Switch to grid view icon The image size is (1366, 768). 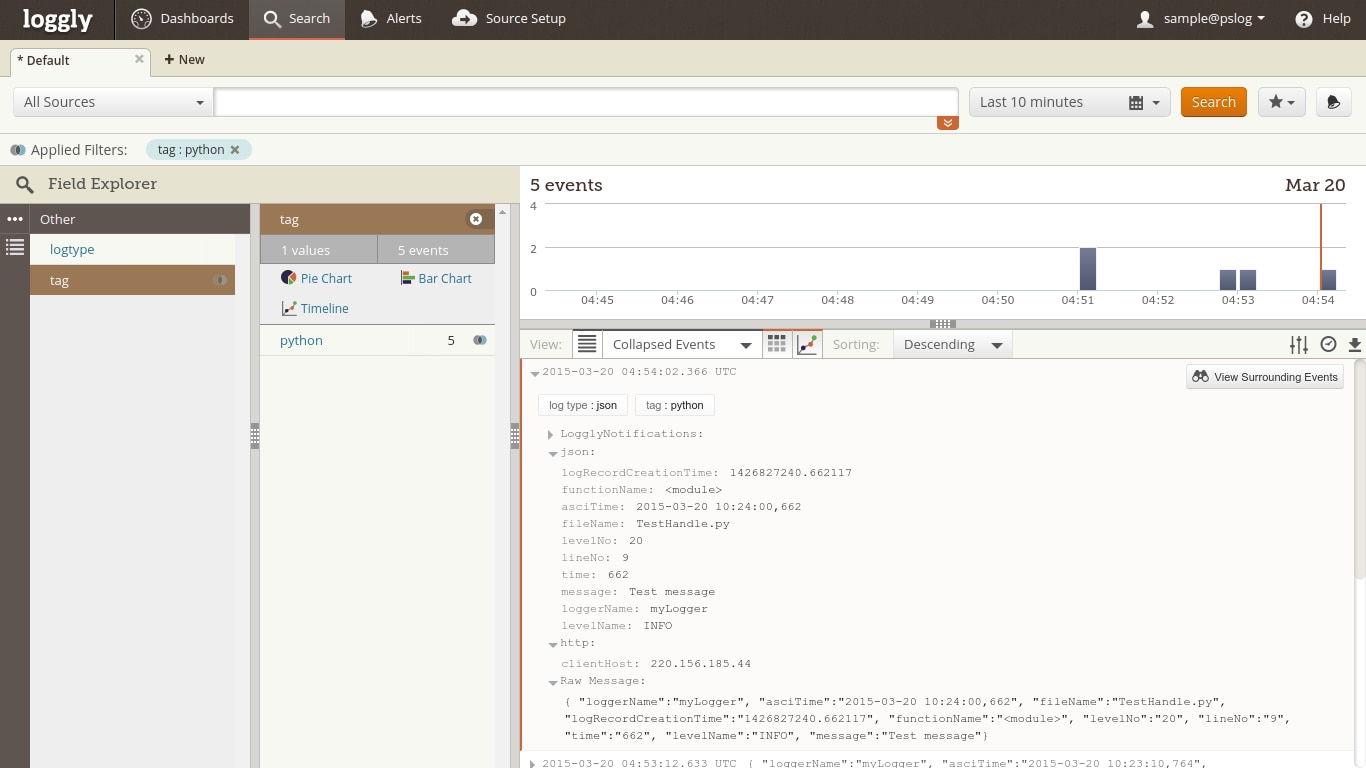(x=777, y=344)
